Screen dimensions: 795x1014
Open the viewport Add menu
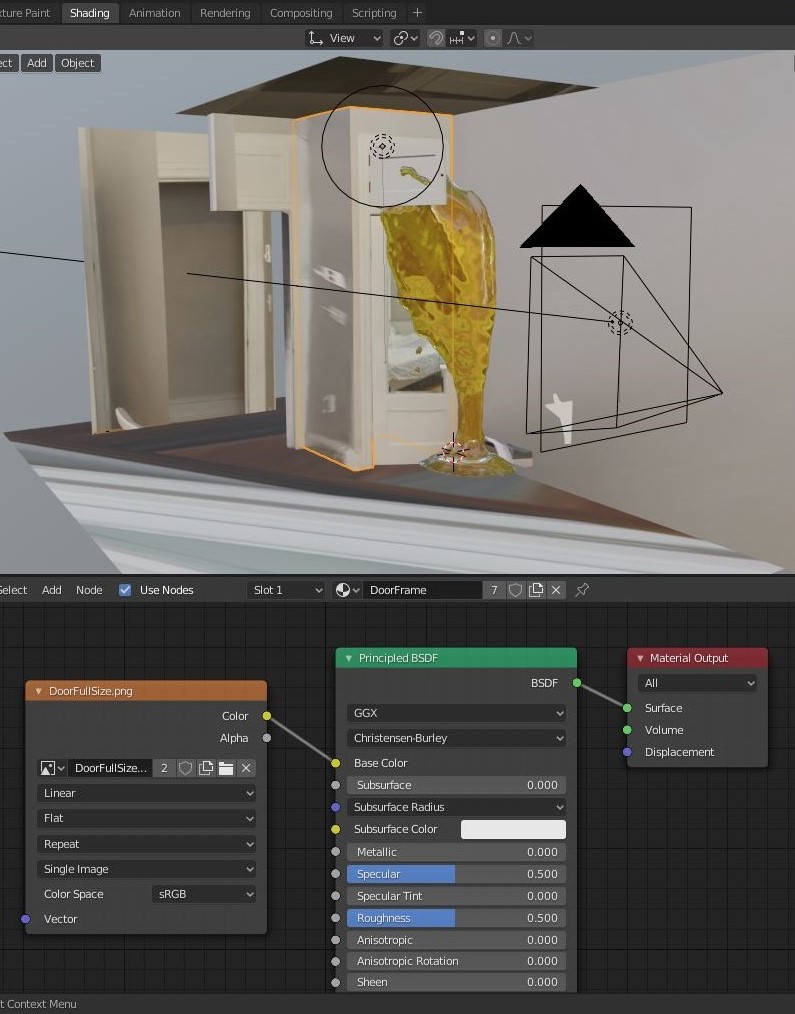click(x=36, y=63)
